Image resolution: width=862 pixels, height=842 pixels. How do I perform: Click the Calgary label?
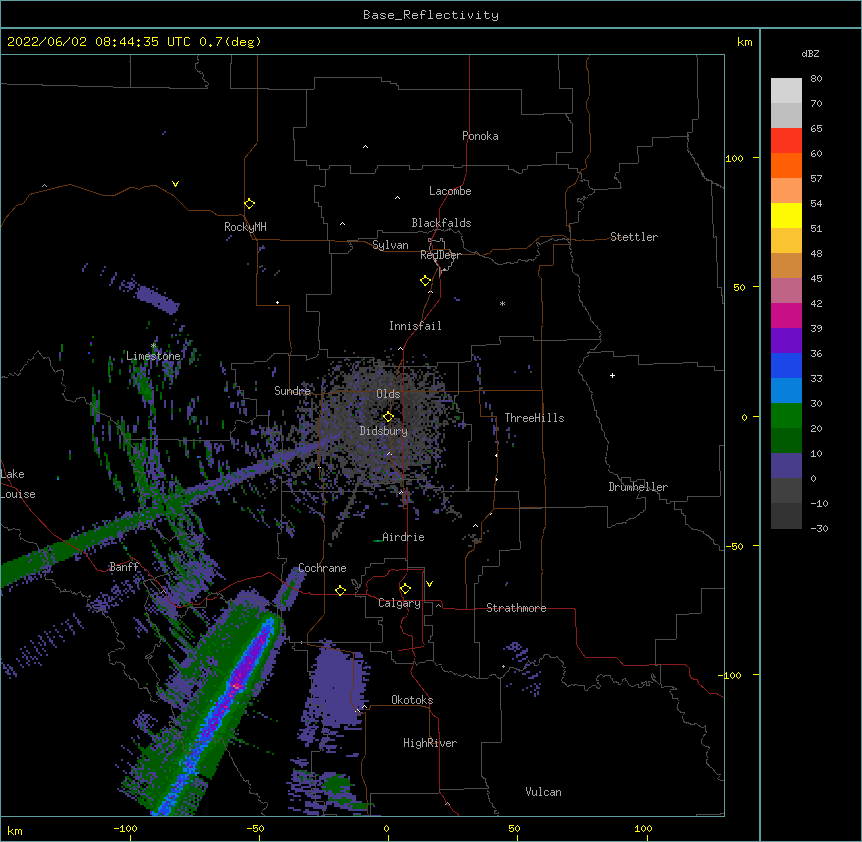point(399,603)
